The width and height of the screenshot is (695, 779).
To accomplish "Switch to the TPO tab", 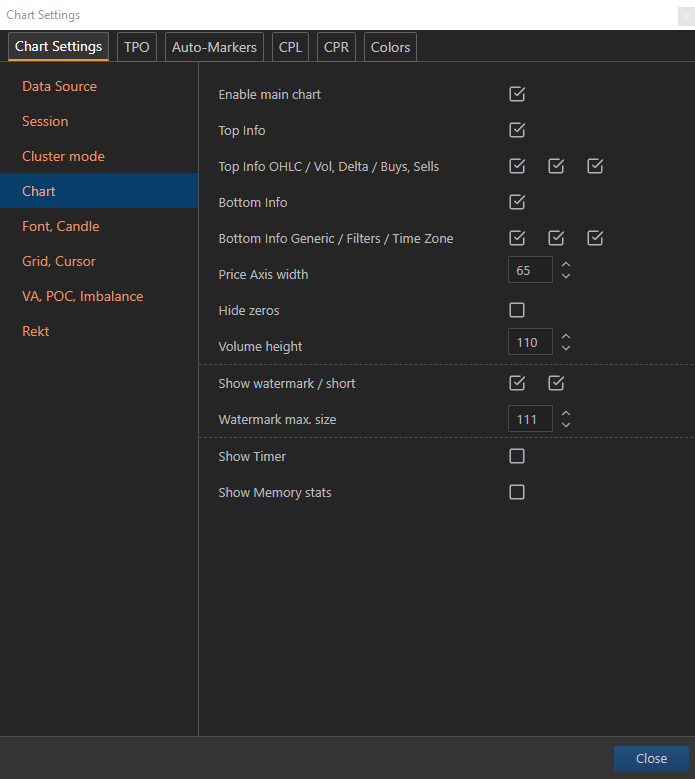I will tap(137, 47).
